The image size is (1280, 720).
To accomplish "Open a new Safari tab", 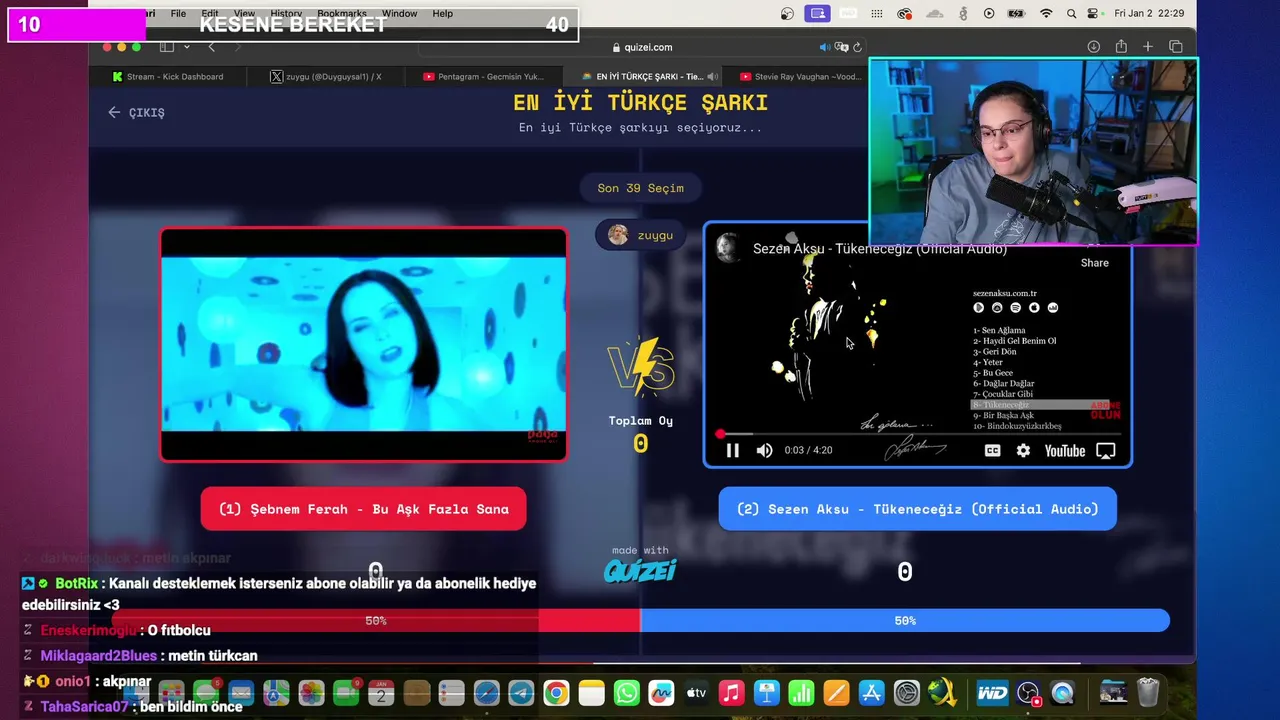I will point(1148,47).
